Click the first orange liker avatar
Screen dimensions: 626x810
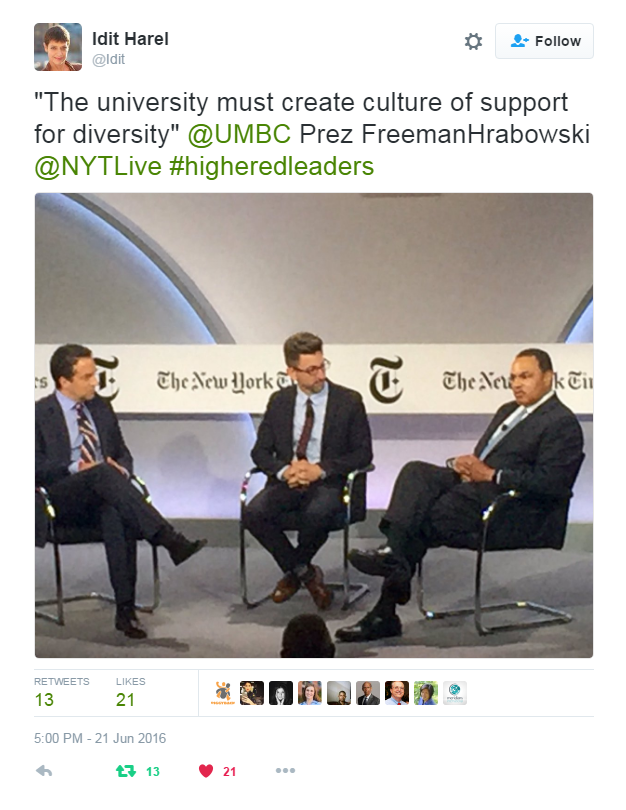pyautogui.click(x=223, y=693)
